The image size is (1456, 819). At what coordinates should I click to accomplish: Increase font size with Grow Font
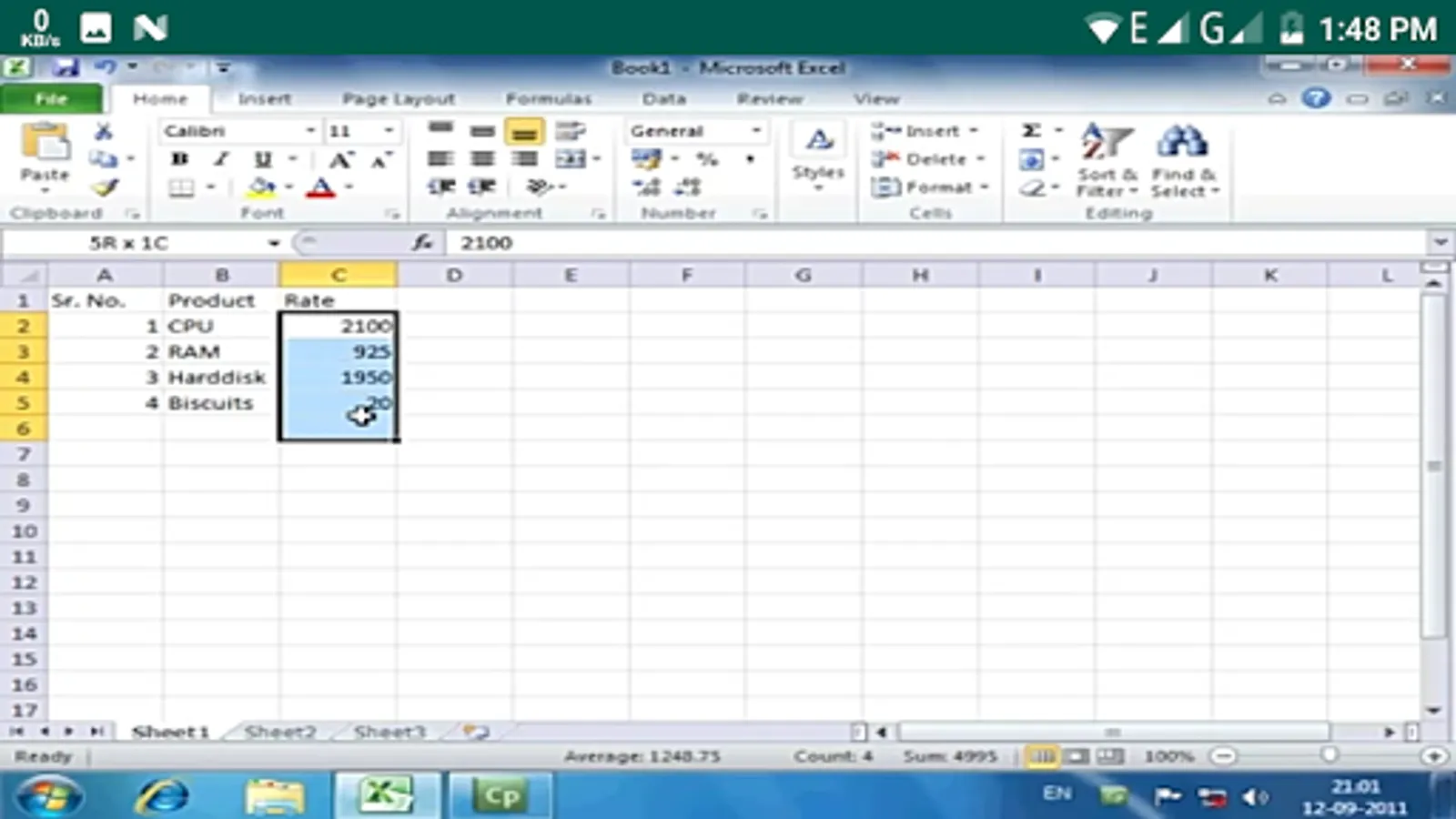point(340,160)
